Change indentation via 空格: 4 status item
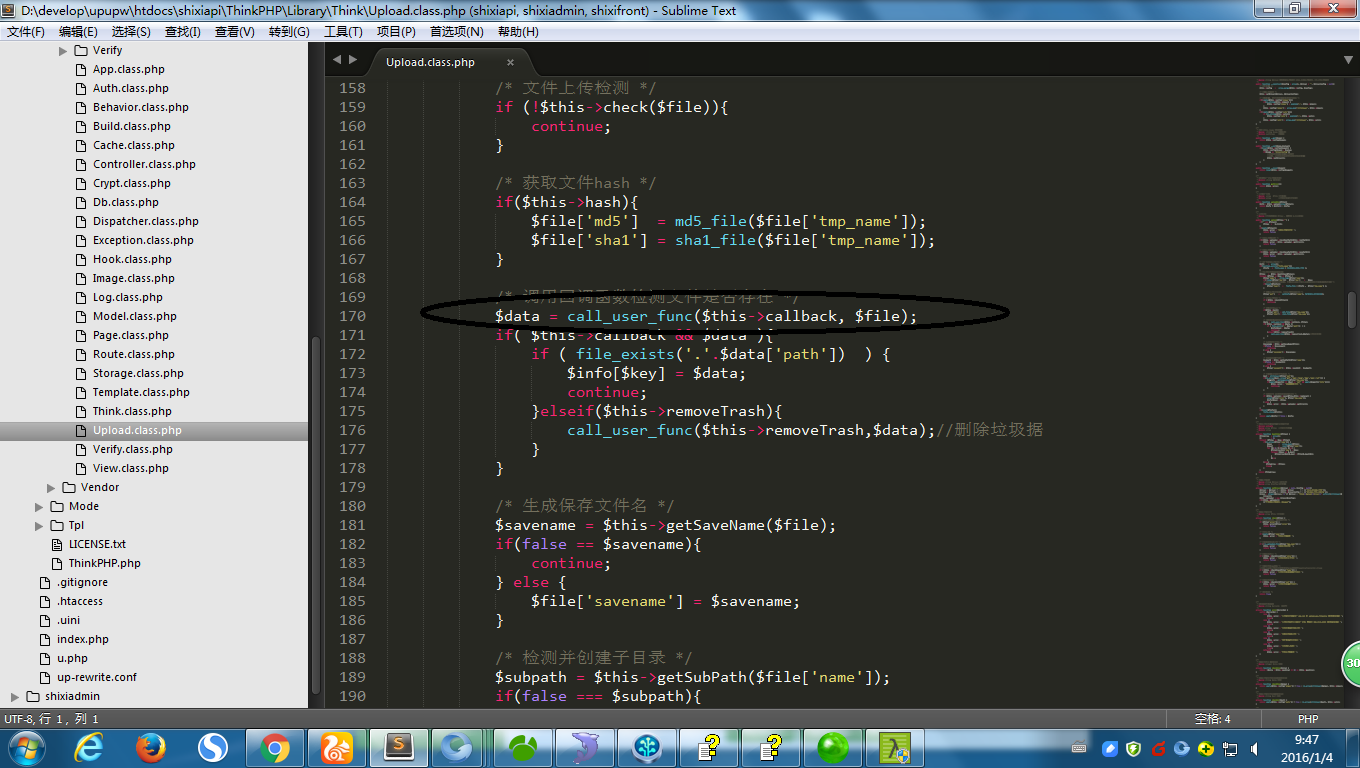The width and height of the screenshot is (1360, 768). click(x=1212, y=719)
